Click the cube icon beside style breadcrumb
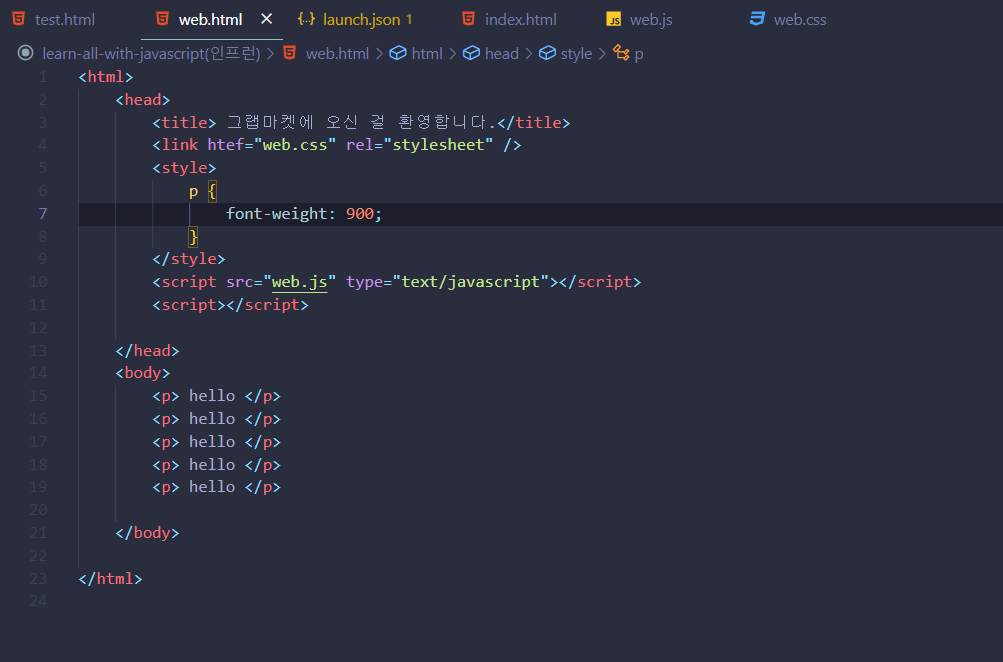1003x662 pixels. pyautogui.click(x=546, y=54)
